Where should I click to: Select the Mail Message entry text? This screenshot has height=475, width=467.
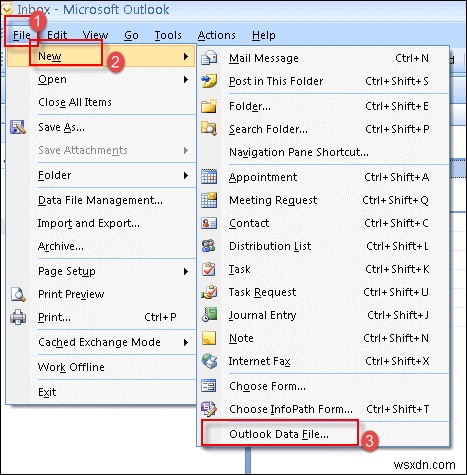click(x=264, y=58)
